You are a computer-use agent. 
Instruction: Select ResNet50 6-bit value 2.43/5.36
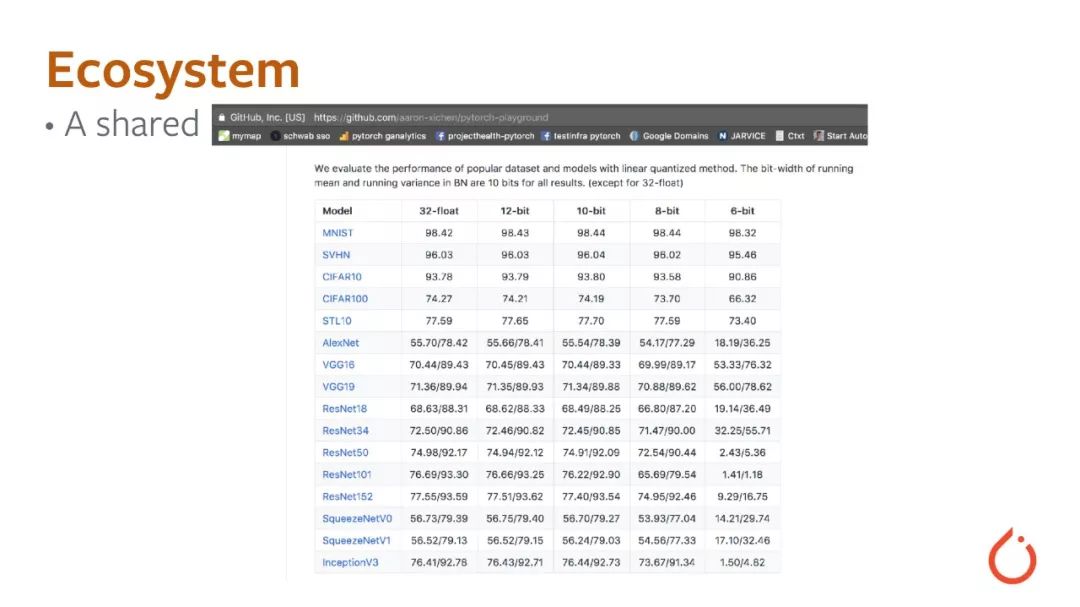(x=742, y=453)
